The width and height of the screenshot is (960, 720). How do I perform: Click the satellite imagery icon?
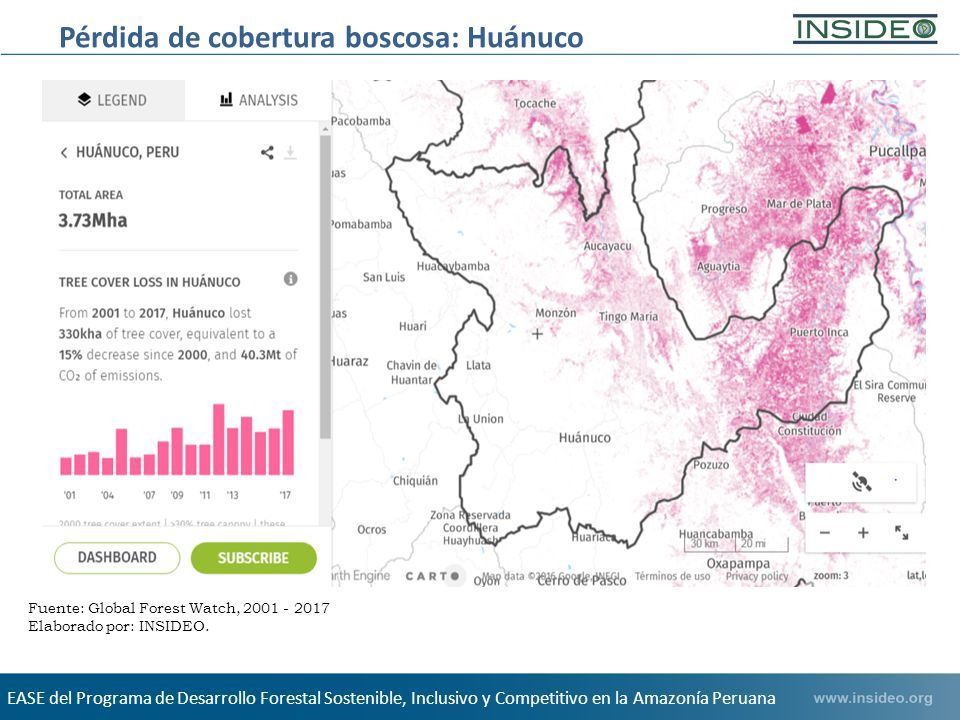click(x=861, y=482)
